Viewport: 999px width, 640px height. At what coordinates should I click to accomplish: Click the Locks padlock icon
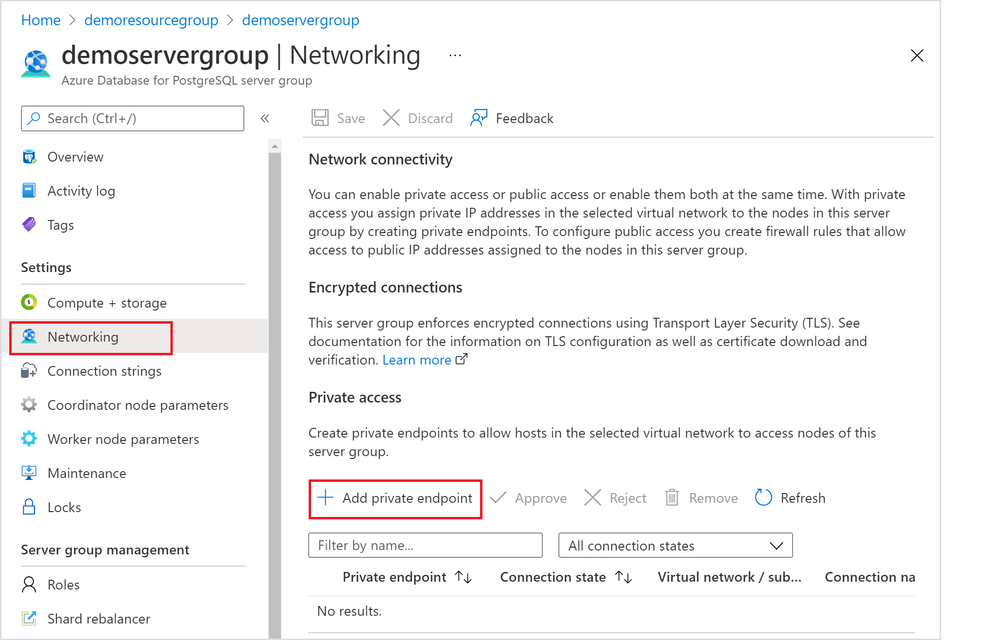click(29, 507)
